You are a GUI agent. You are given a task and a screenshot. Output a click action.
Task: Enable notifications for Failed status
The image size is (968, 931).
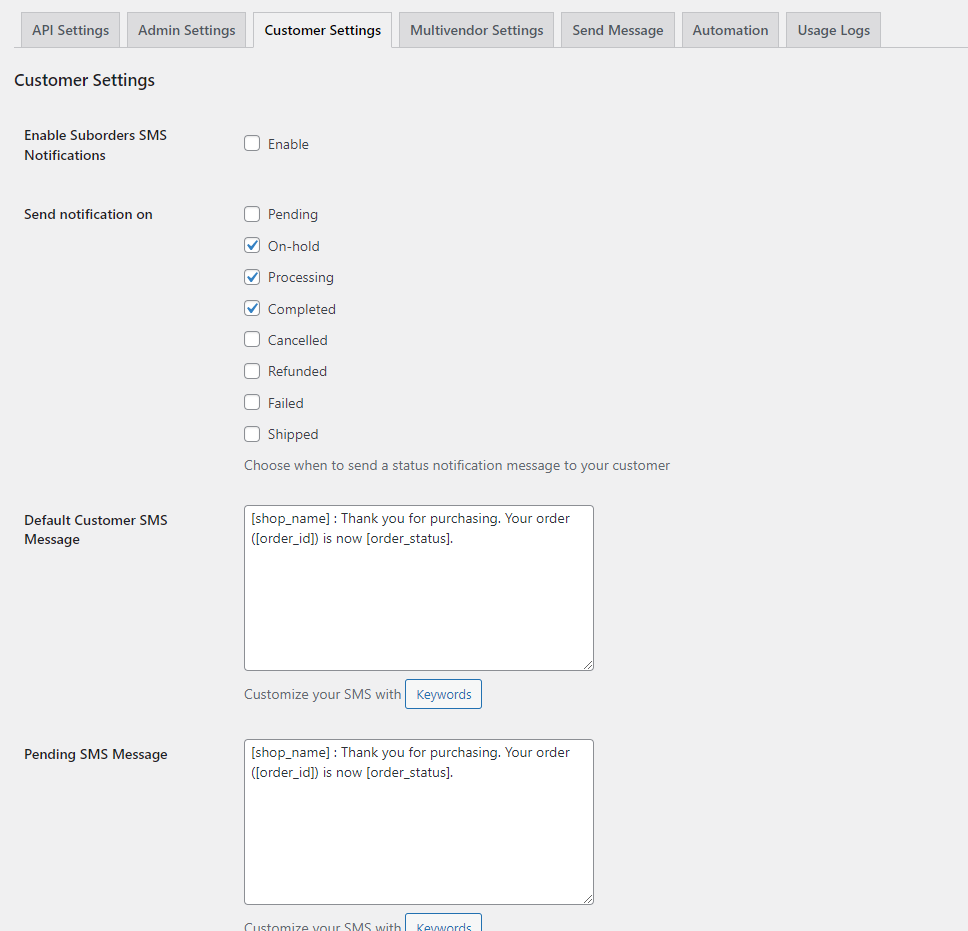click(252, 403)
